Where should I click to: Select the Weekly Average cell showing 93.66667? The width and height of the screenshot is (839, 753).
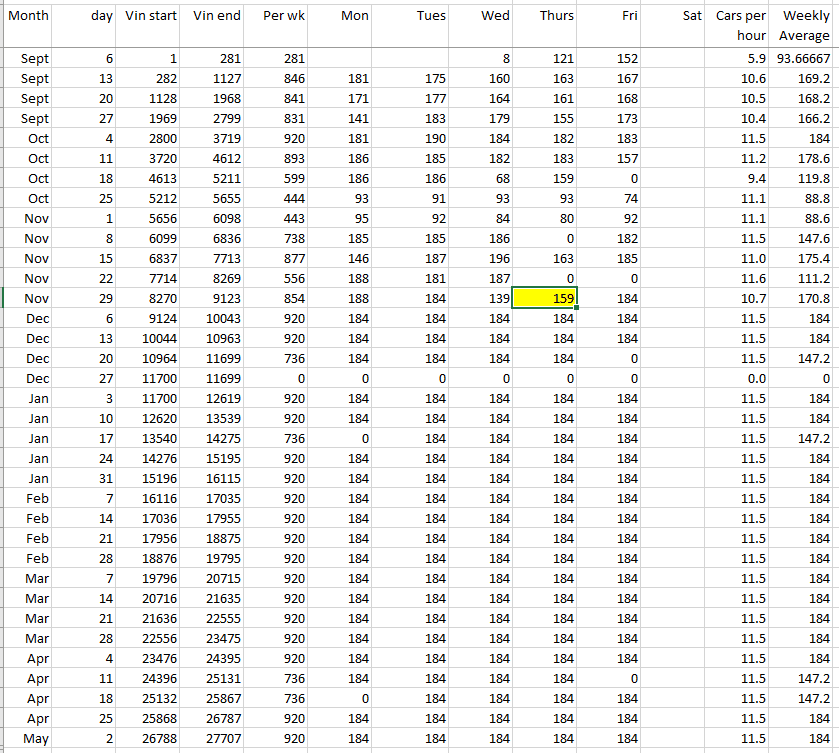[x=804, y=59]
